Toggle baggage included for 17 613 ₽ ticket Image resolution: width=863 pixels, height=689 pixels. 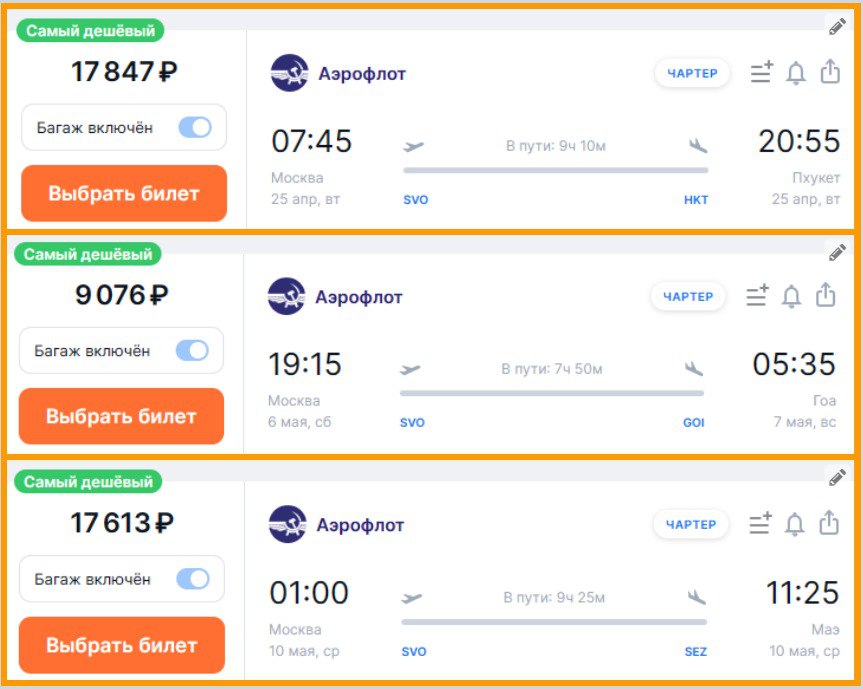[193, 579]
